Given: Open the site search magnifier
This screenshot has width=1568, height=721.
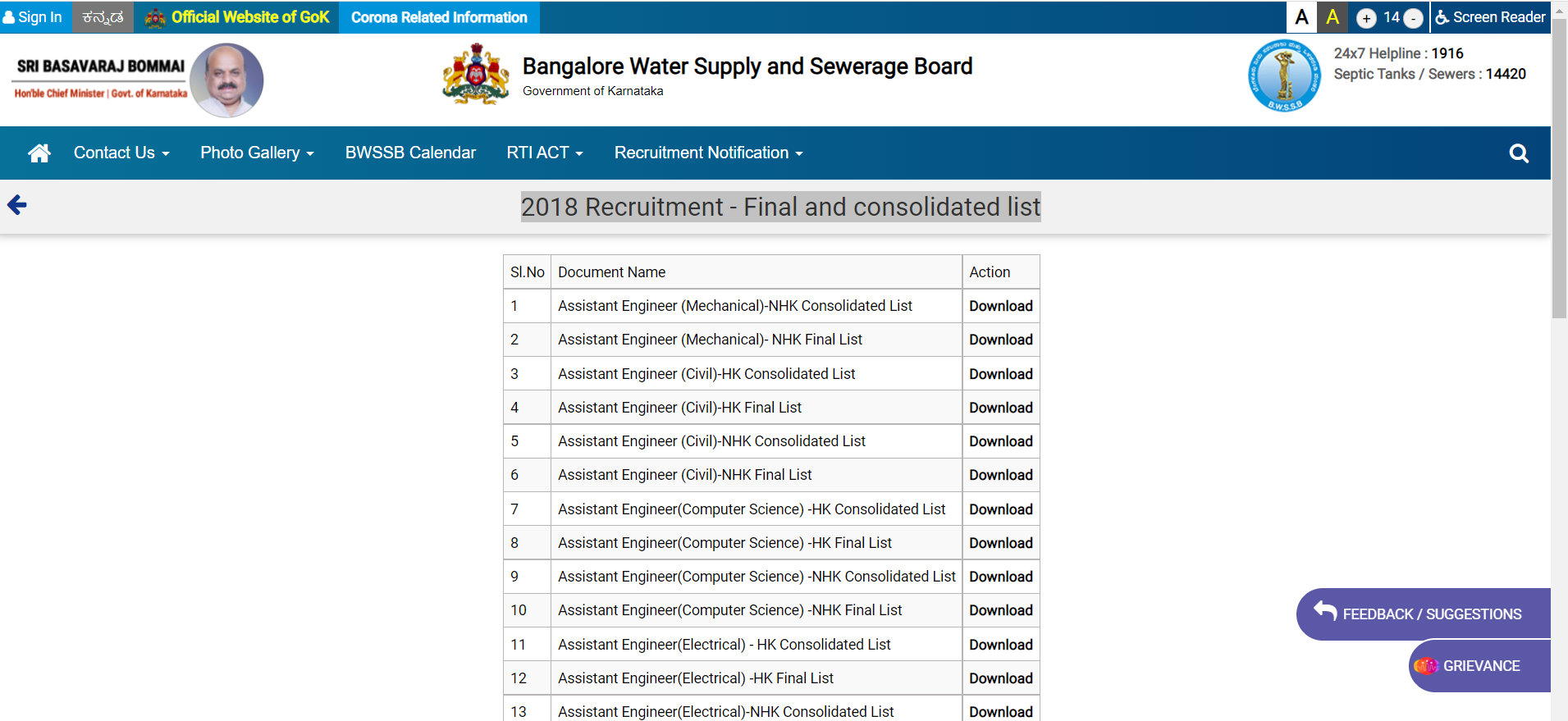Looking at the screenshot, I should click(x=1519, y=153).
